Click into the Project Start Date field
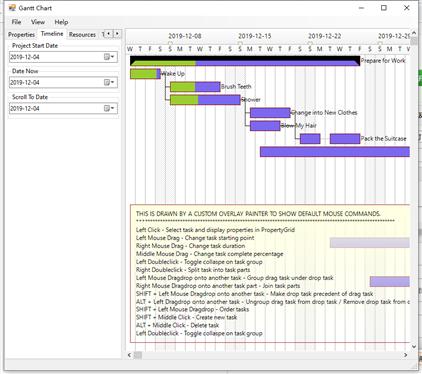This screenshot has width=422, height=374. (63, 57)
